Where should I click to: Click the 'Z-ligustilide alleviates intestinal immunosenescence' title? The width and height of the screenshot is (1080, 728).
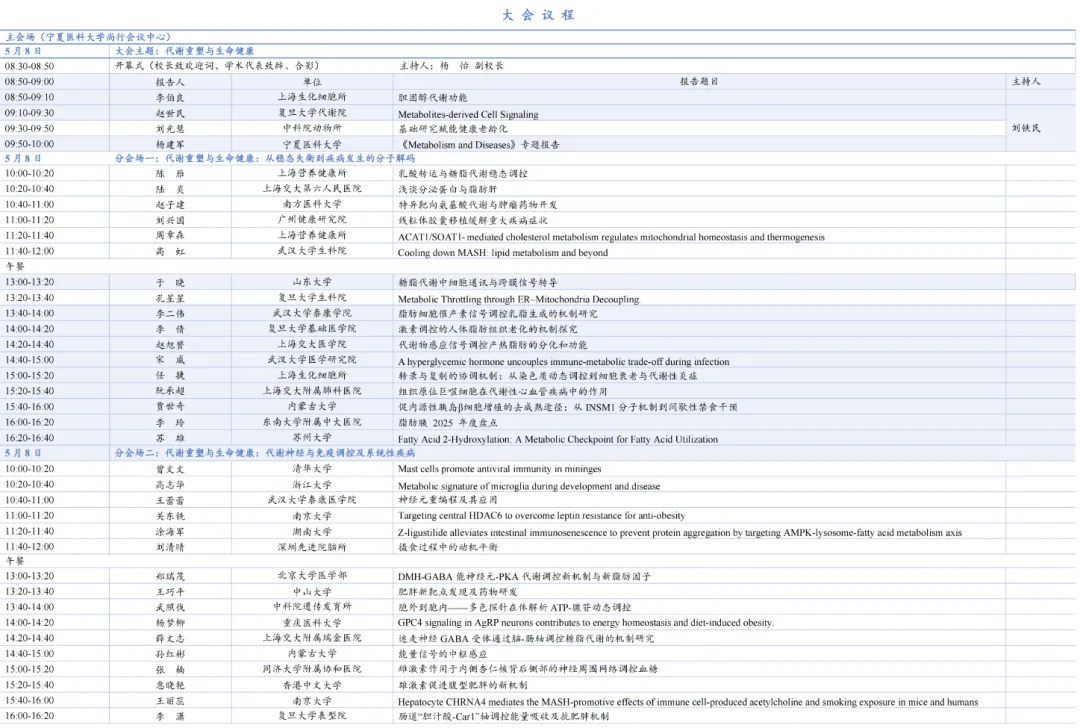point(680,533)
